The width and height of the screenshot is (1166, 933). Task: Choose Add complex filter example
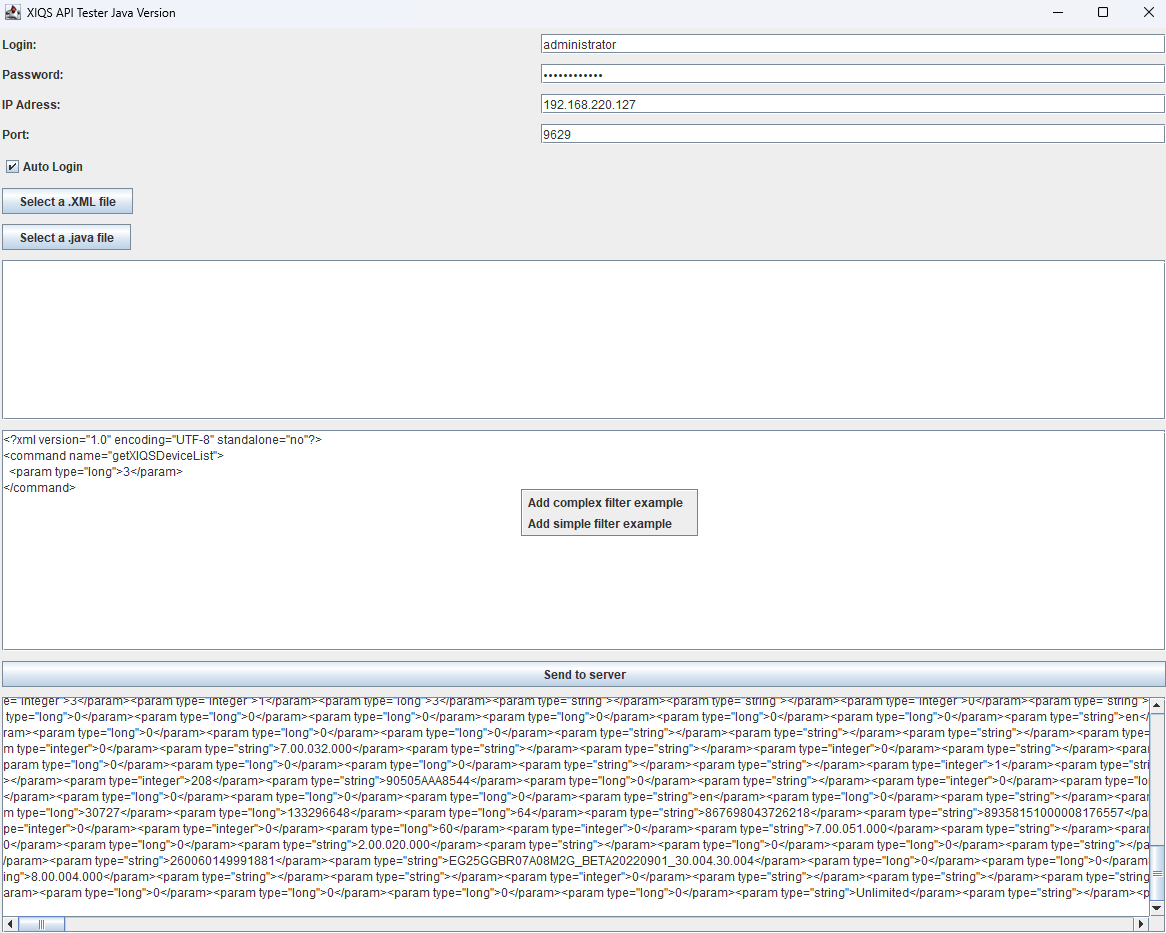pyautogui.click(x=604, y=502)
